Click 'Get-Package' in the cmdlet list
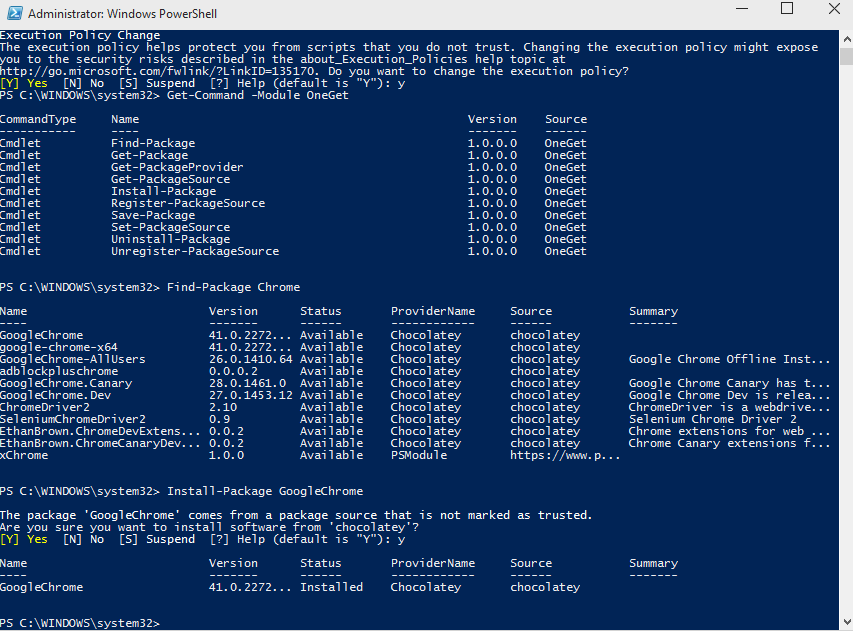The image size is (853, 631). (150, 155)
